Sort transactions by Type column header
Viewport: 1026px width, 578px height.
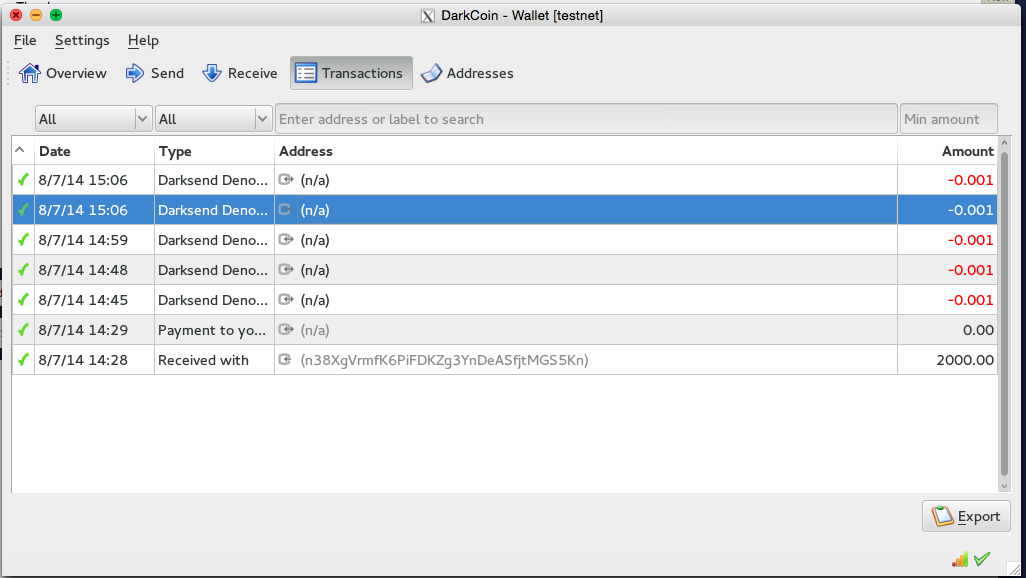[x=215, y=151]
